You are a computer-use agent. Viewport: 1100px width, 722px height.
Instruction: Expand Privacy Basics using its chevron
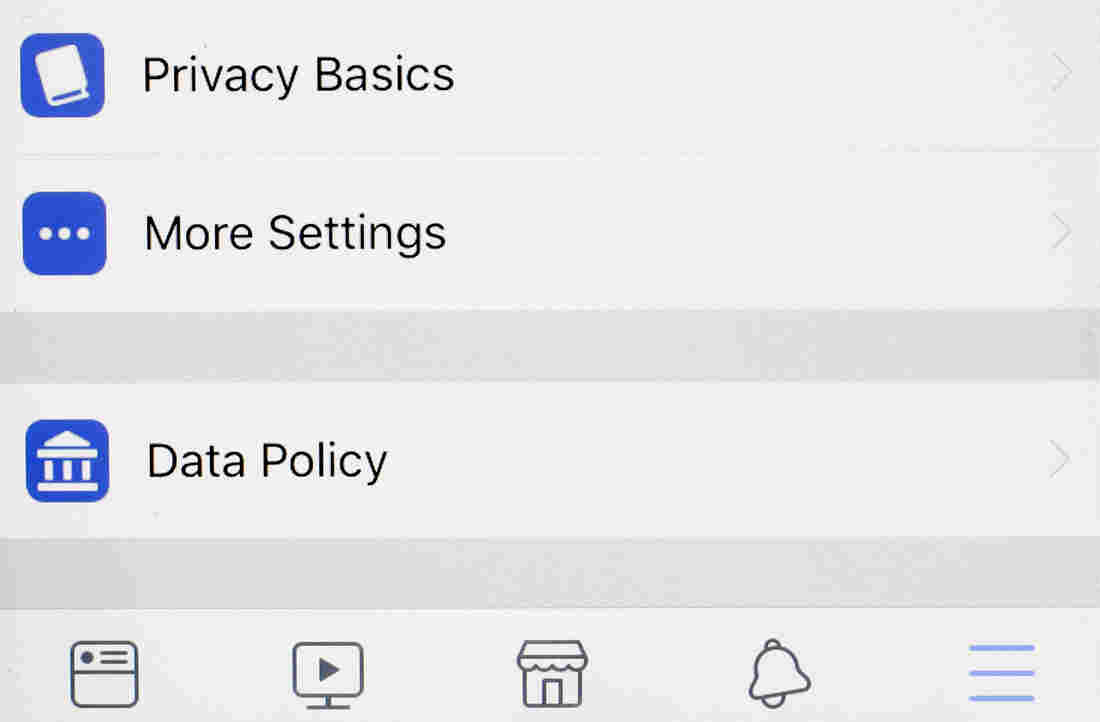point(1061,72)
